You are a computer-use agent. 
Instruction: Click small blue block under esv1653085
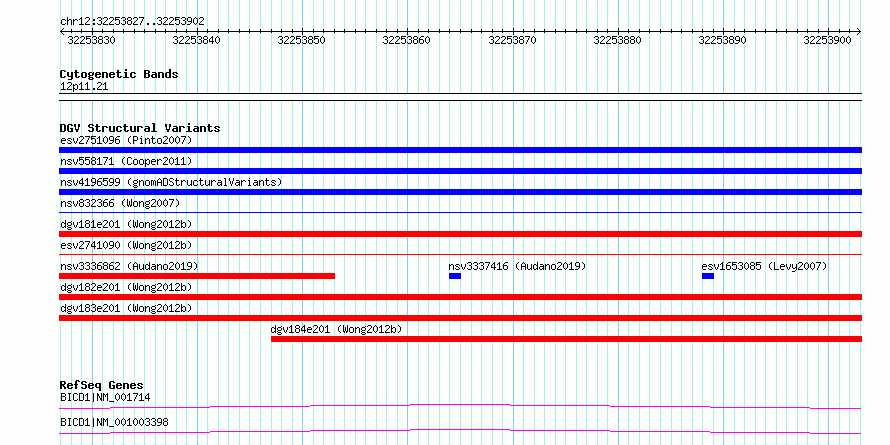point(708,276)
